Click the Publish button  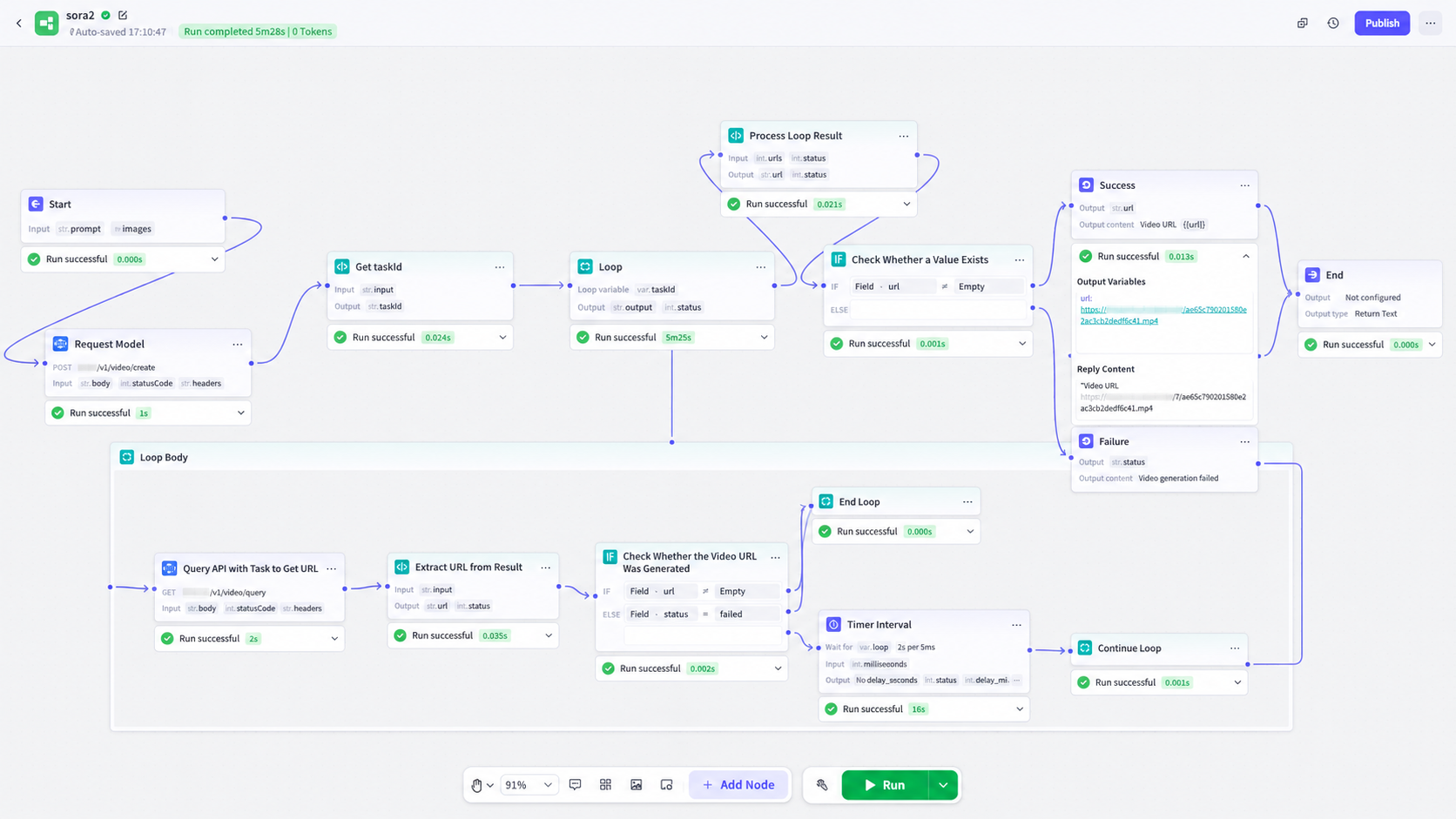tap(1382, 23)
